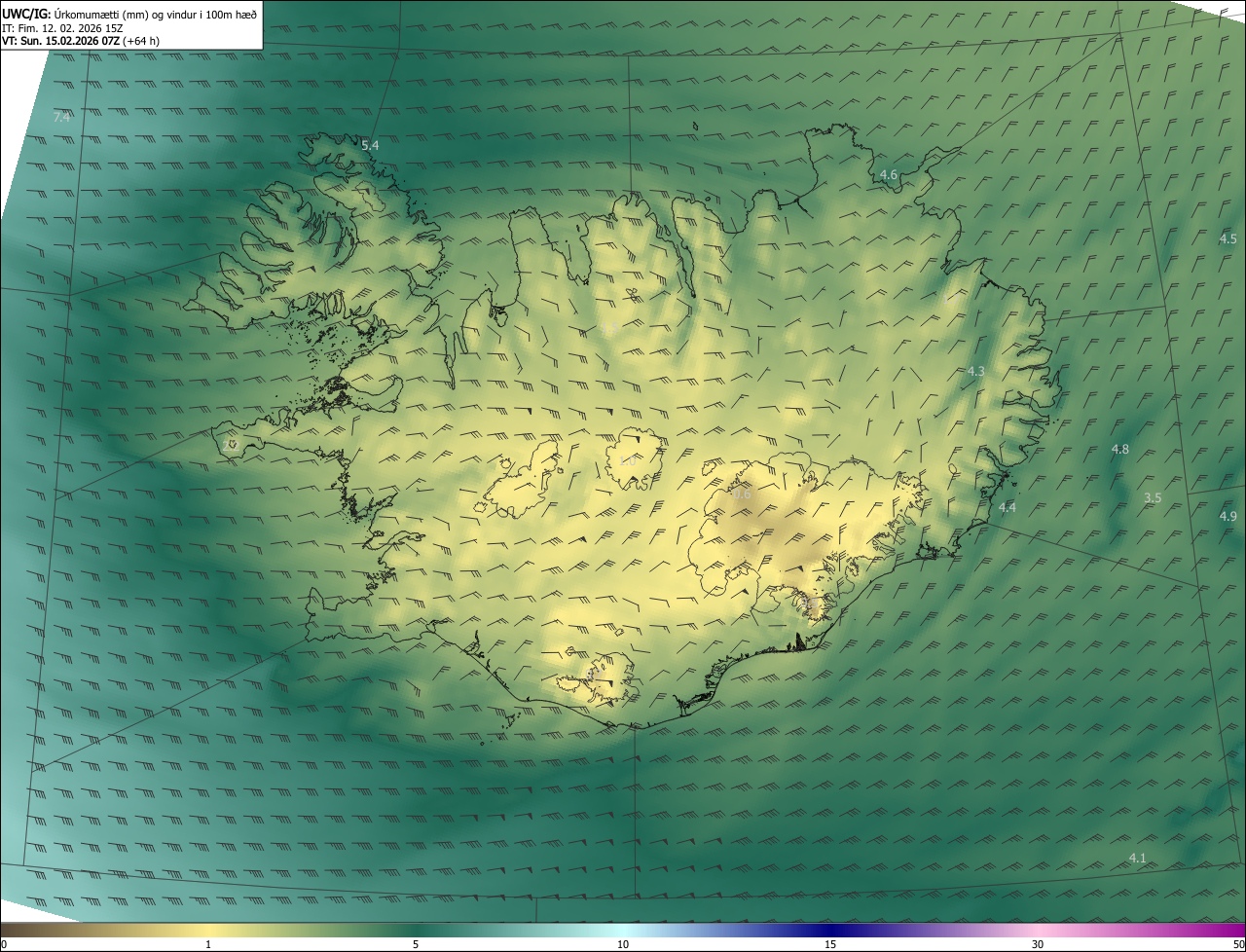This screenshot has height=952, width=1246.
Task: Select the 3.5 value label on the map
Action: (1153, 497)
